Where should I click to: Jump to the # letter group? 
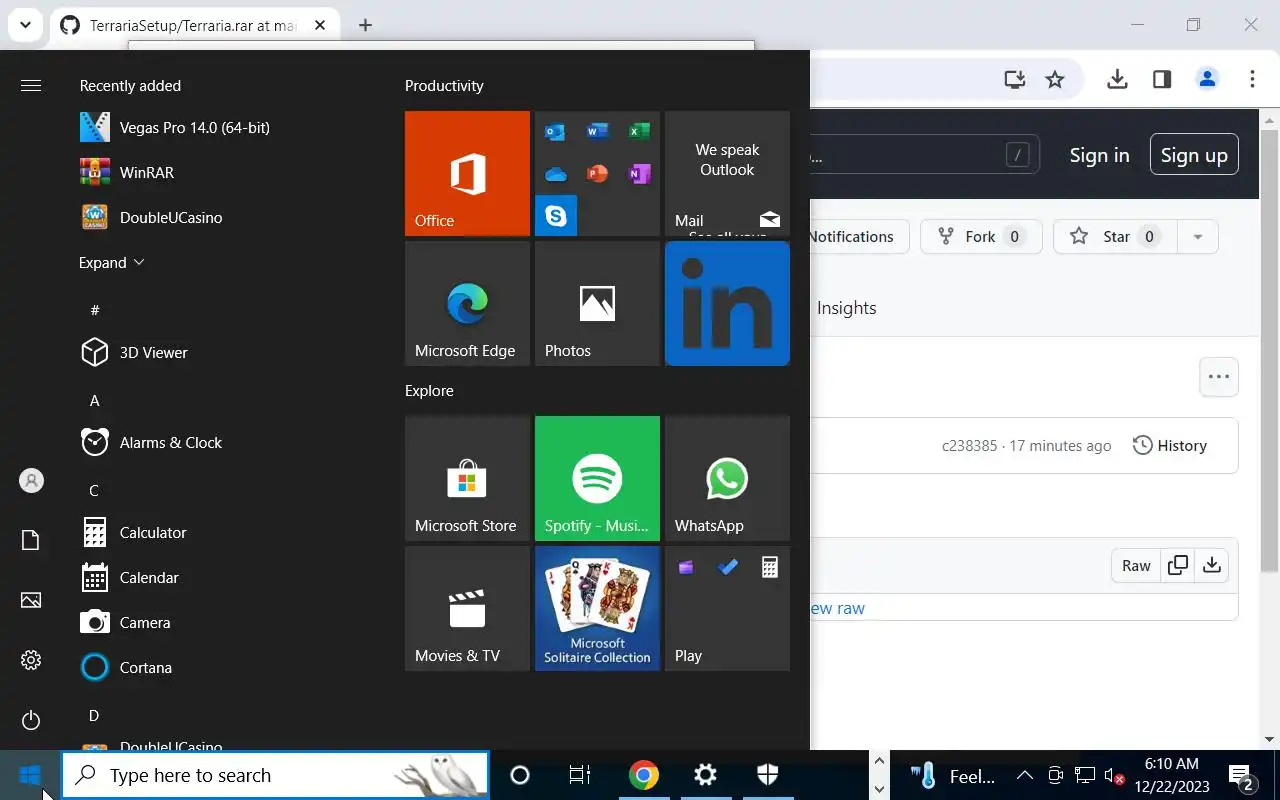coord(95,310)
